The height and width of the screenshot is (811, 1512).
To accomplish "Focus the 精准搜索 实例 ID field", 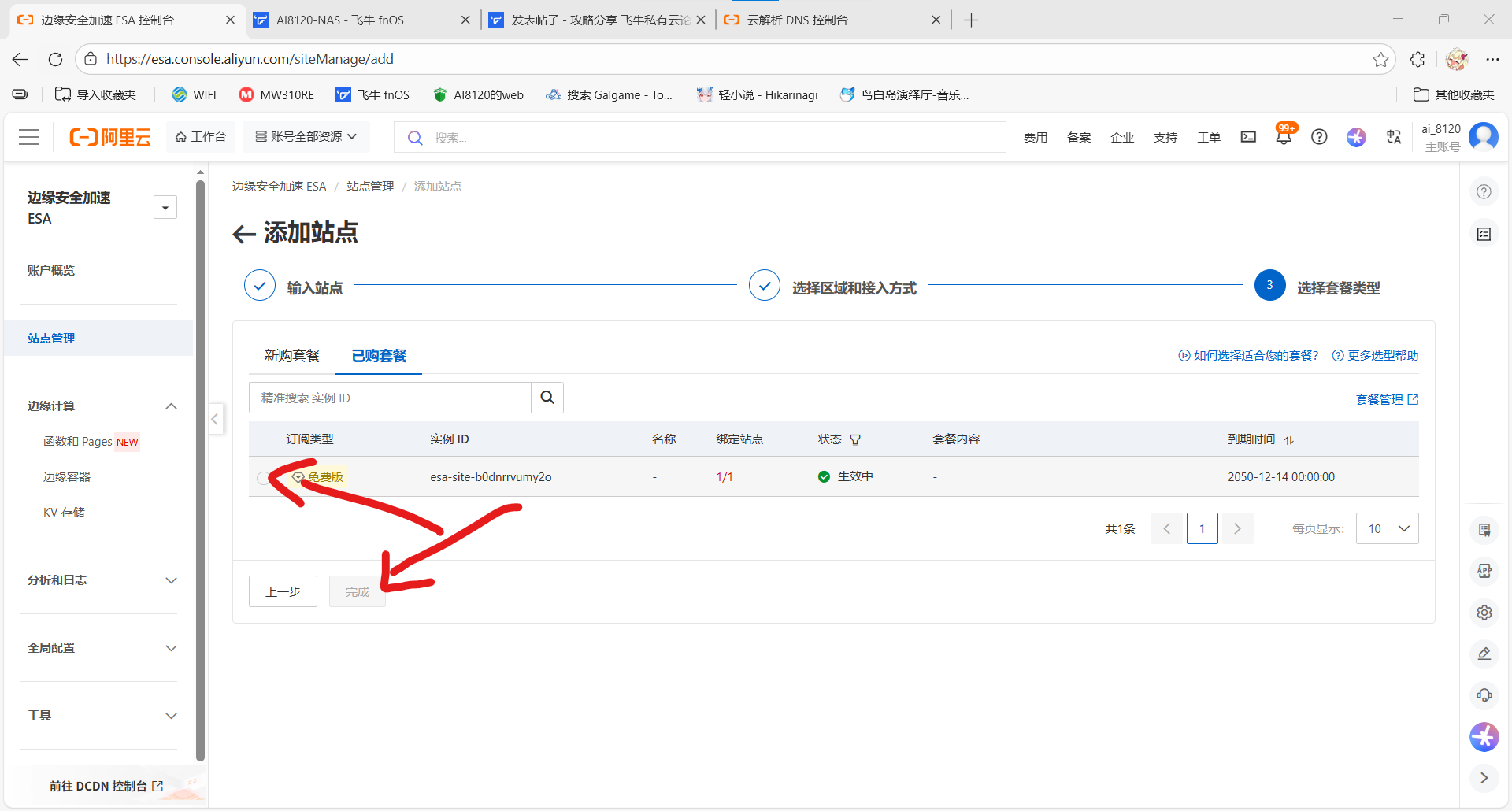I will click(x=390, y=398).
